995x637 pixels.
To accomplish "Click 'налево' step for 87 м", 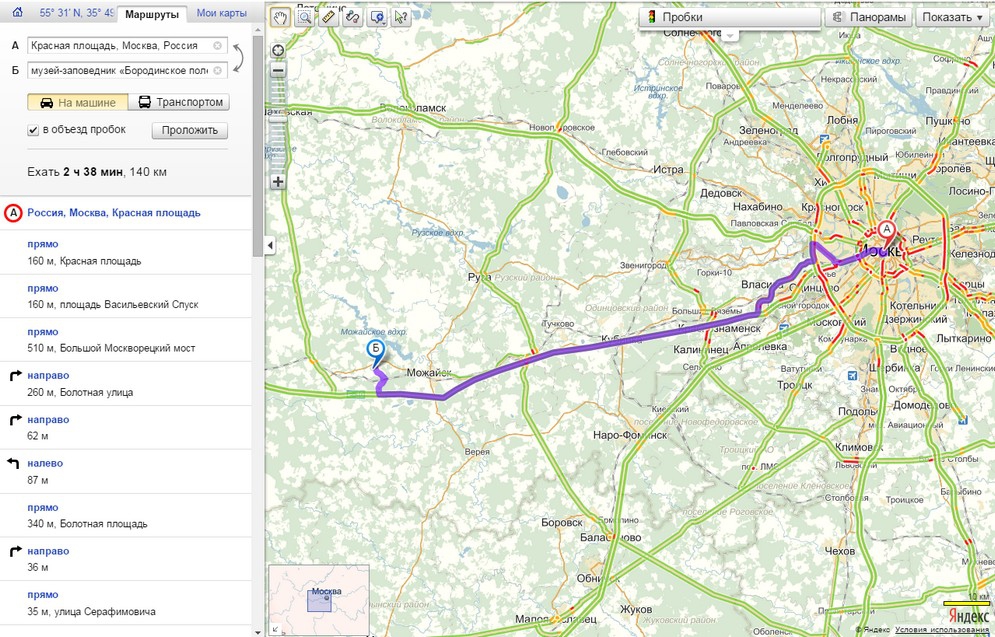I will tap(45, 463).
